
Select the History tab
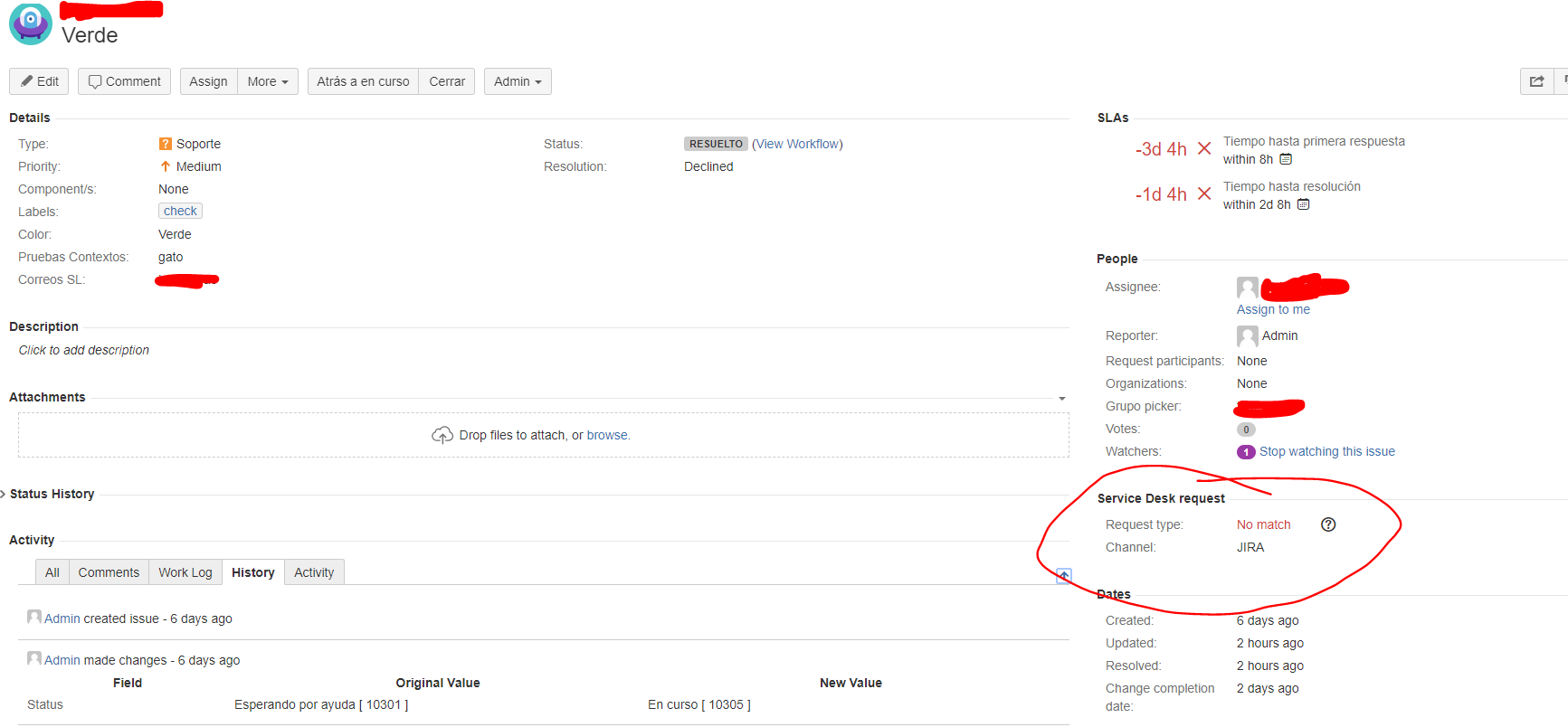[x=253, y=572]
